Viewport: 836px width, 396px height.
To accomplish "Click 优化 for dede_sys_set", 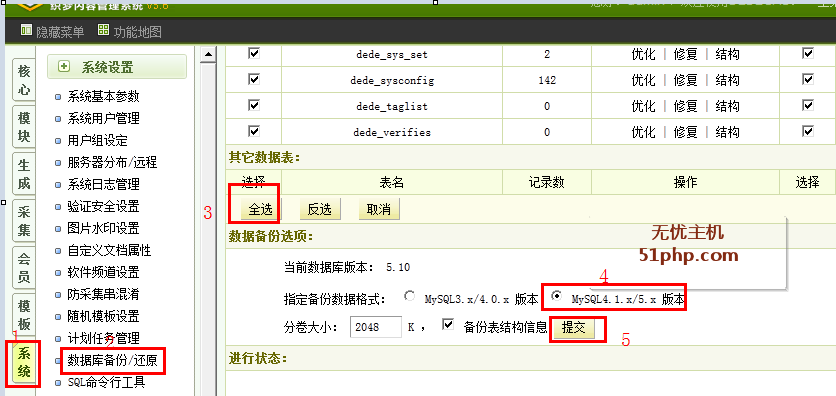I will 644,54.
